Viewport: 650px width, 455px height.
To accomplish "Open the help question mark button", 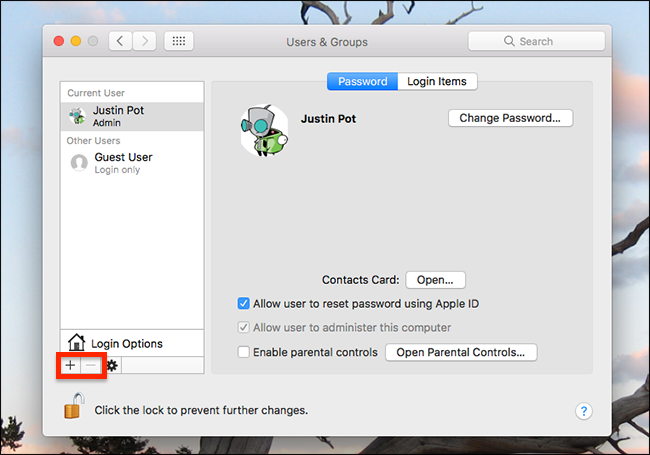I will coord(585,410).
